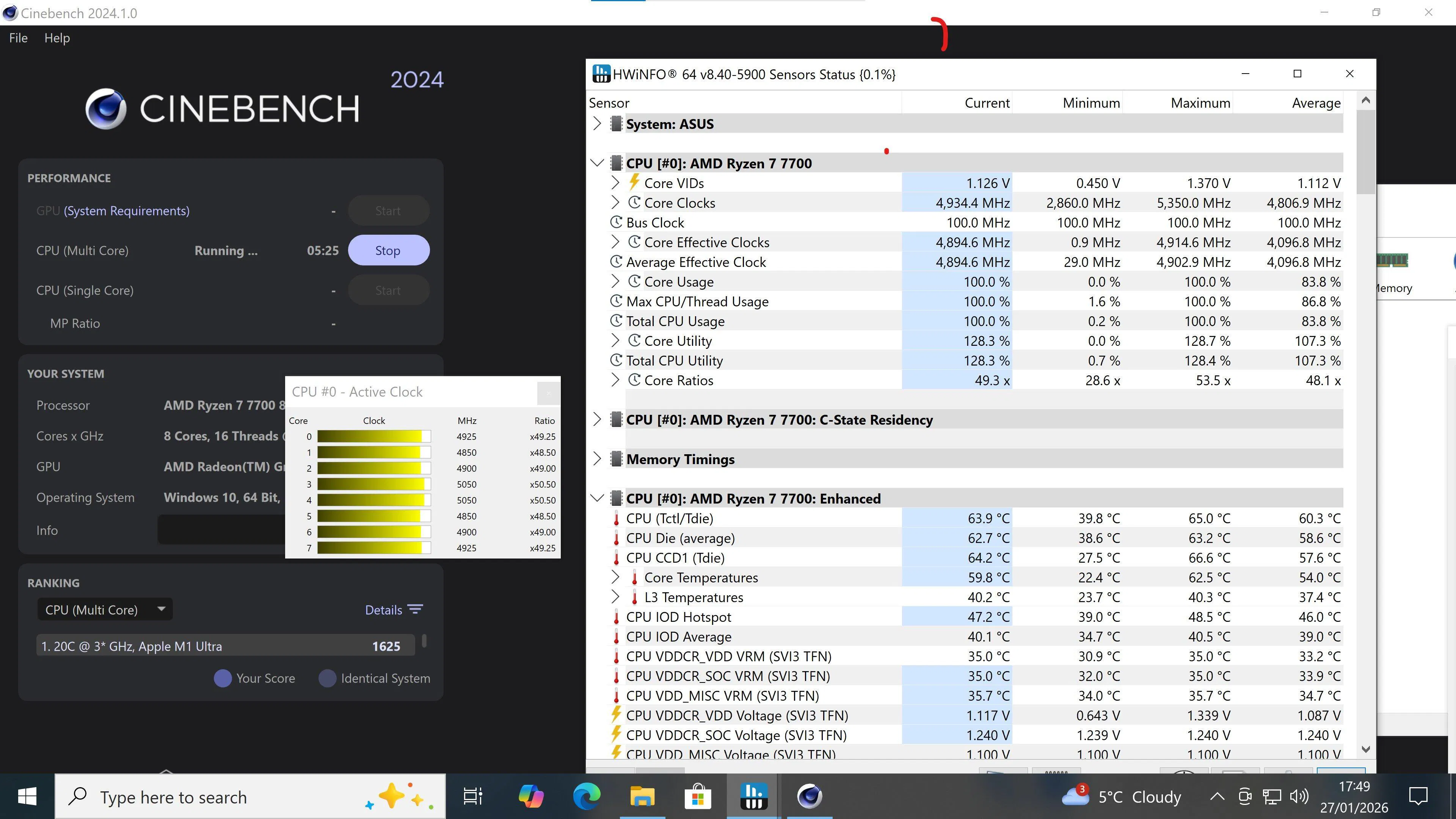Viewport: 1456px width, 819px height.
Task: Click the Cinebench taskbar icon
Action: click(x=810, y=797)
